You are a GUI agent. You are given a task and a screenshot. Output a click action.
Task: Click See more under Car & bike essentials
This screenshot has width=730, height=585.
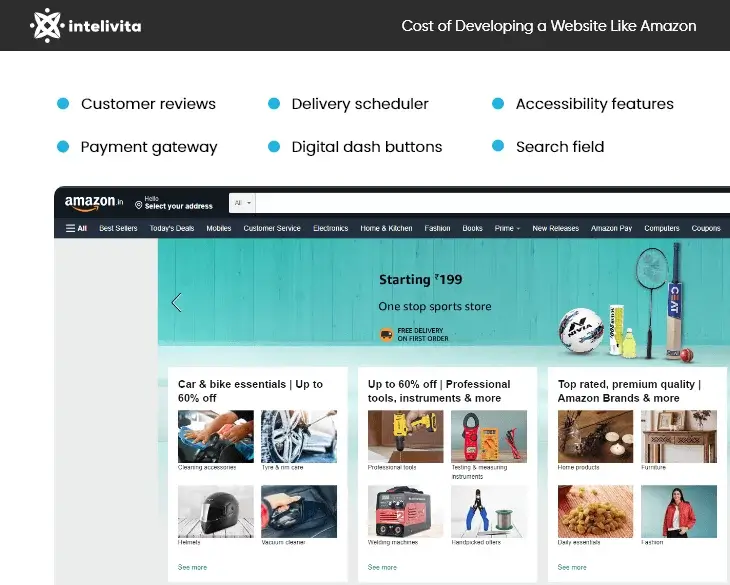tap(192, 567)
